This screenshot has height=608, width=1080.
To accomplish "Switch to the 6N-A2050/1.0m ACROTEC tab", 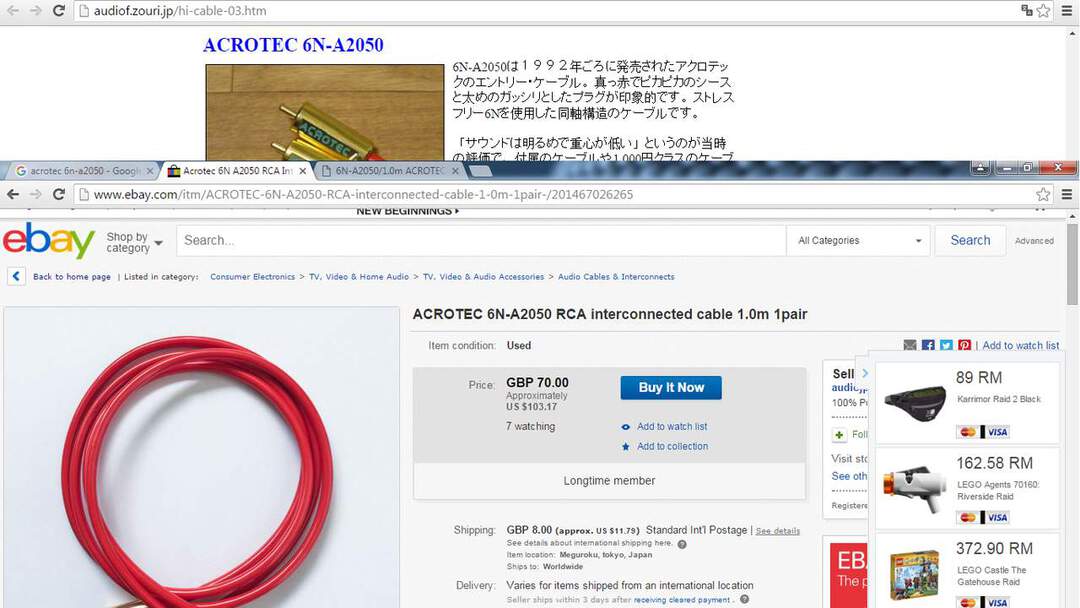I will pyautogui.click(x=388, y=171).
